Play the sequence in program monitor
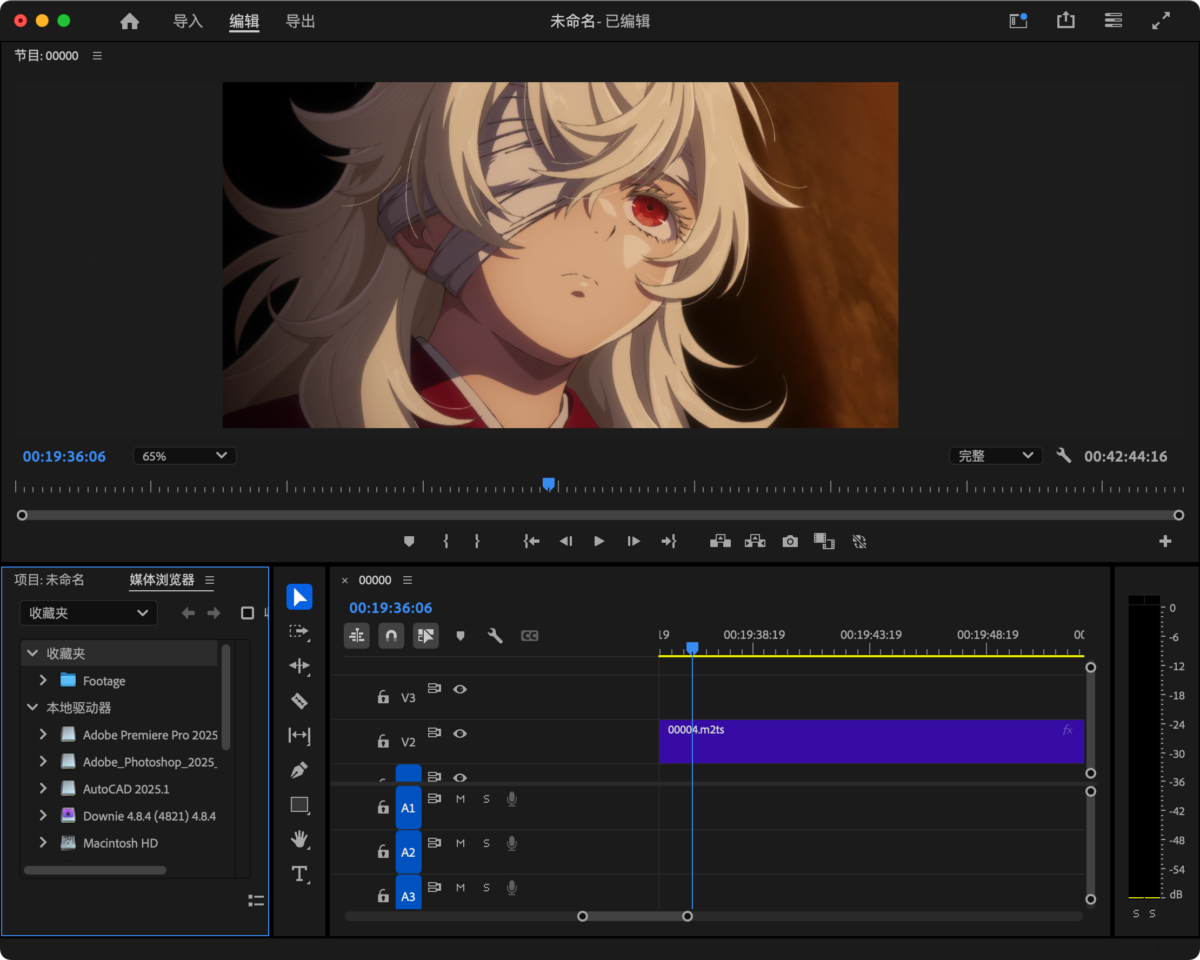This screenshot has height=960, width=1200. click(x=599, y=541)
